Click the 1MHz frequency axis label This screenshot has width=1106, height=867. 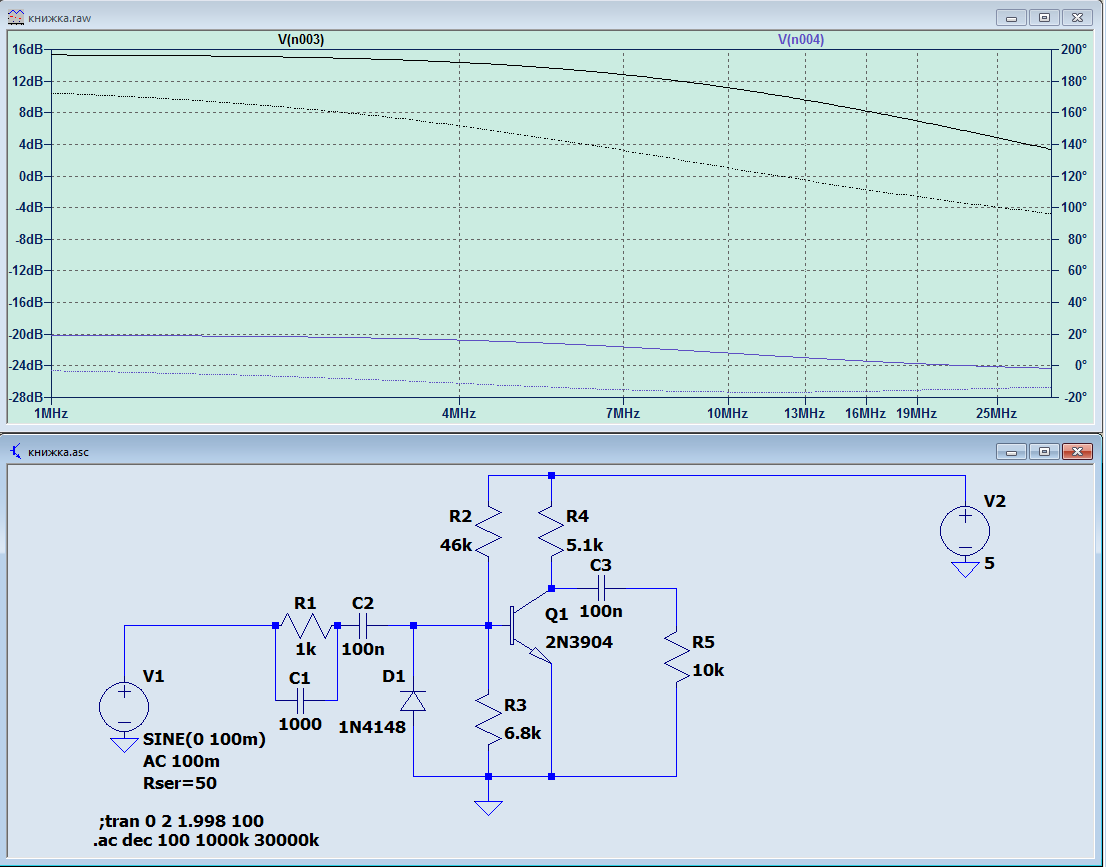[51, 413]
